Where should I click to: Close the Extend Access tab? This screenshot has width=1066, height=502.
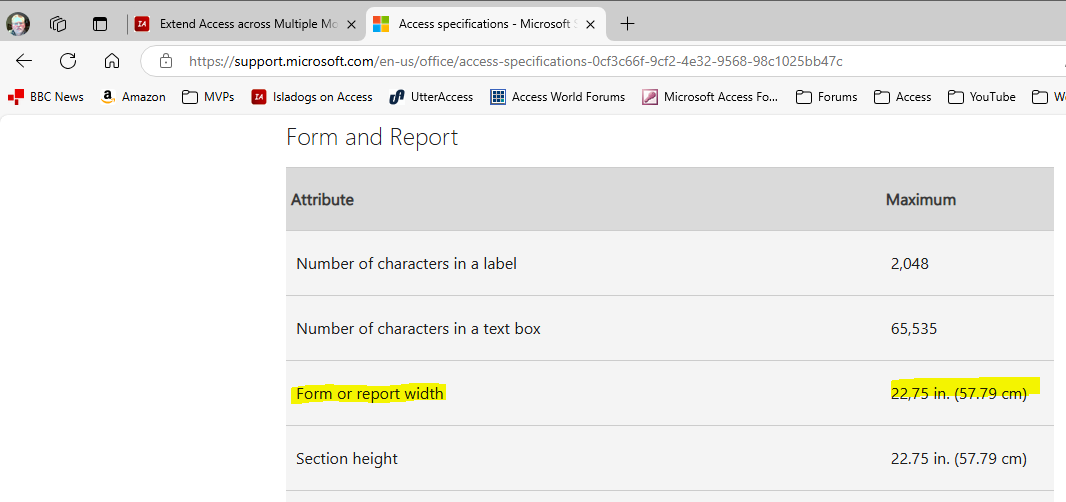tap(351, 24)
